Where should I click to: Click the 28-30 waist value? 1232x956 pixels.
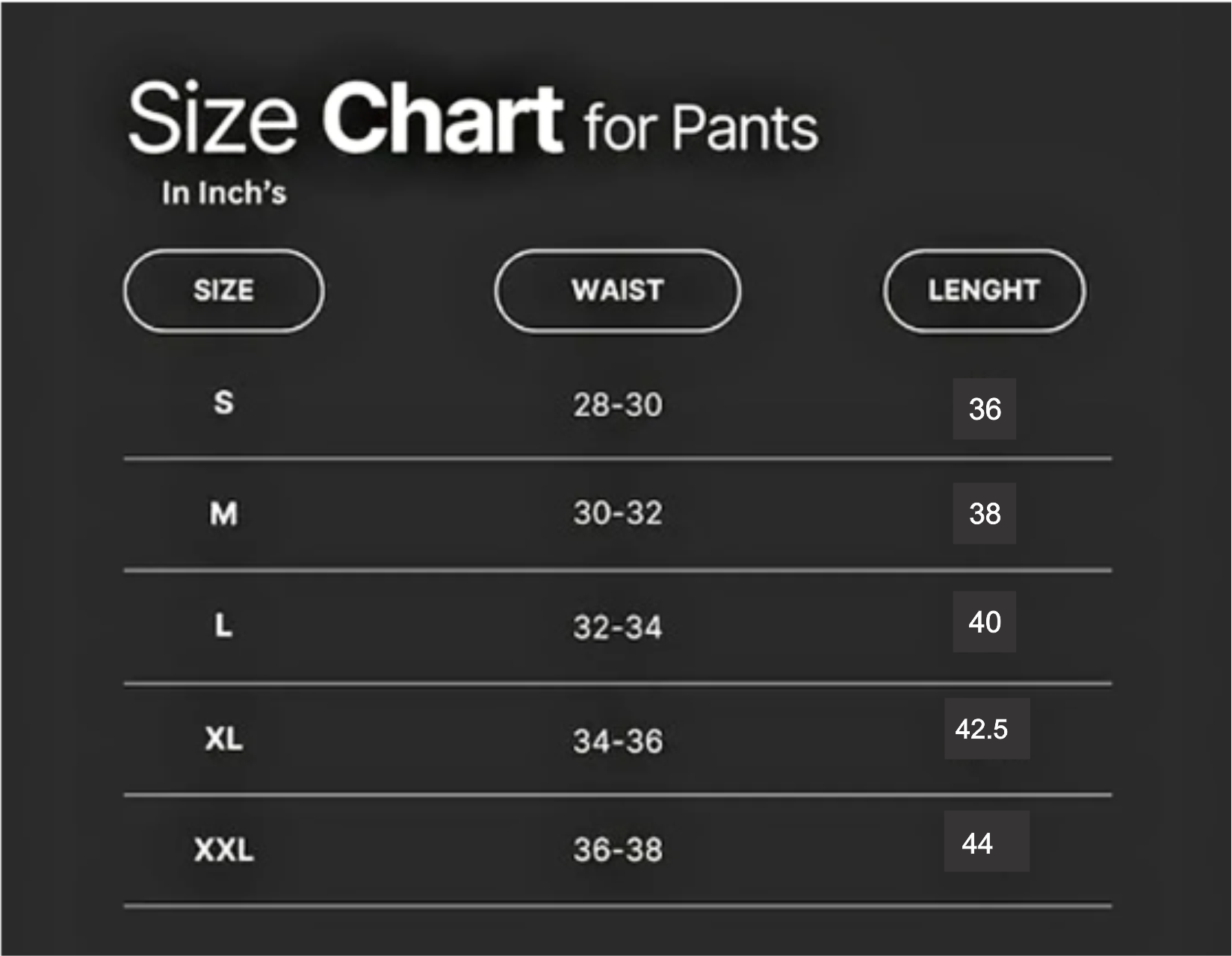click(618, 406)
